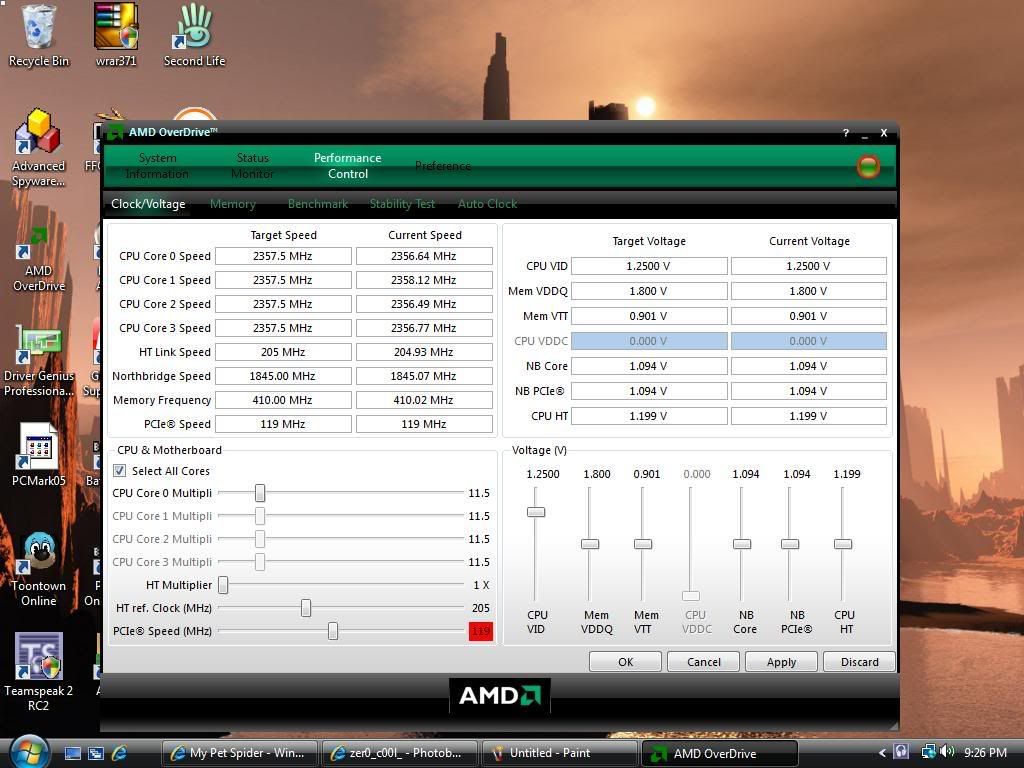
Task: Switch to the Memory tab
Action: [x=232, y=204]
